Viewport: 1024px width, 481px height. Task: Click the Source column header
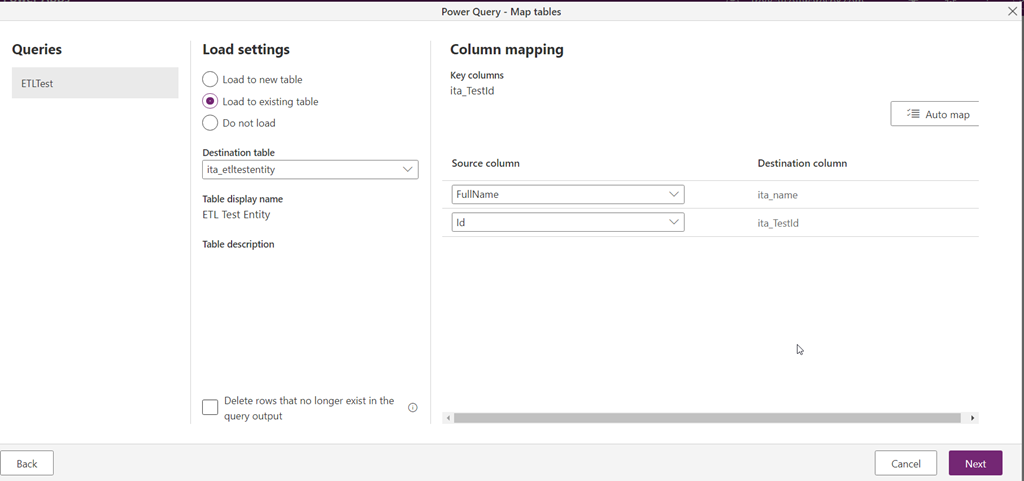tap(485, 163)
